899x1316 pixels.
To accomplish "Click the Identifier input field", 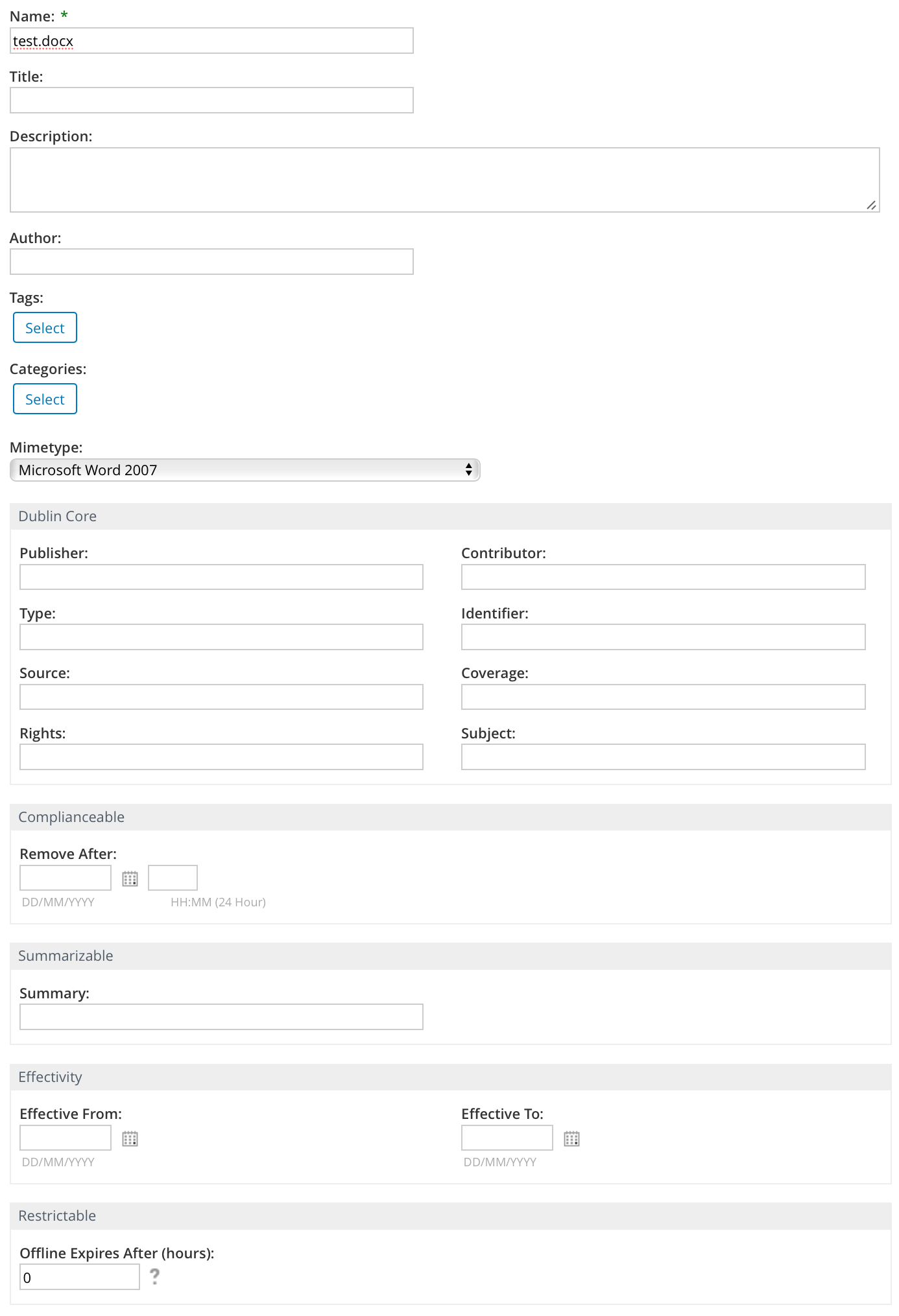I will coord(663,637).
